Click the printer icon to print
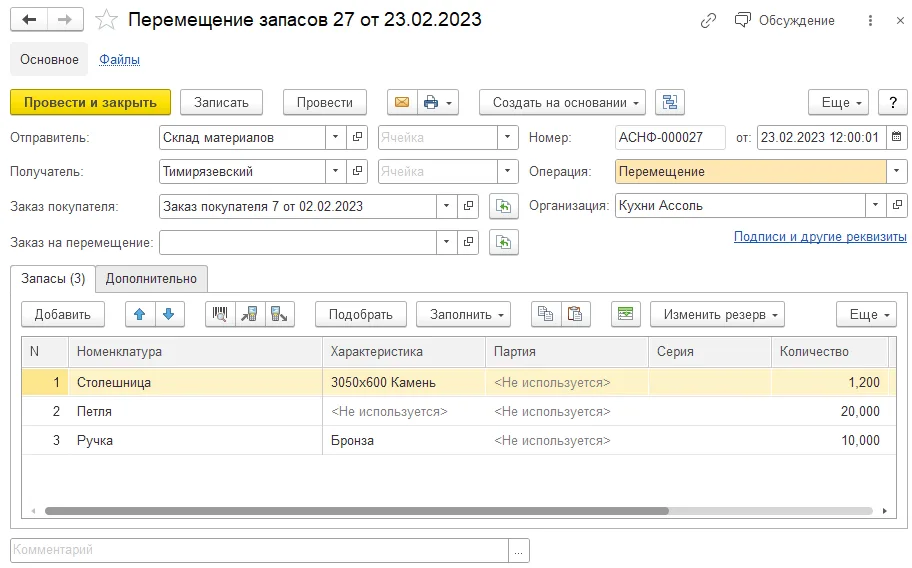Screen dimensions: 912x568 [431, 102]
